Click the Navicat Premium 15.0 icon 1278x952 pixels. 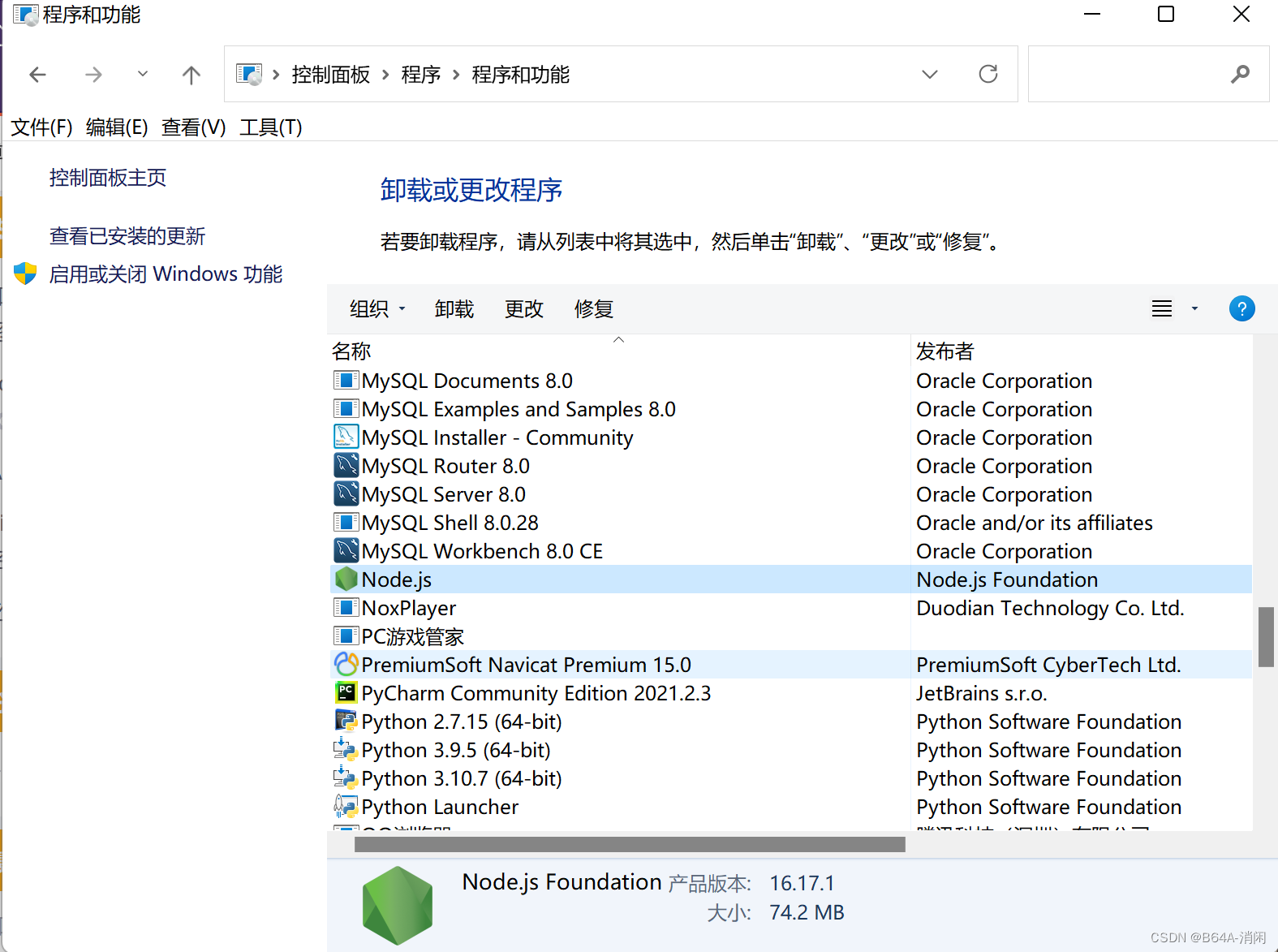pyautogui.click(x=346, y=665)
